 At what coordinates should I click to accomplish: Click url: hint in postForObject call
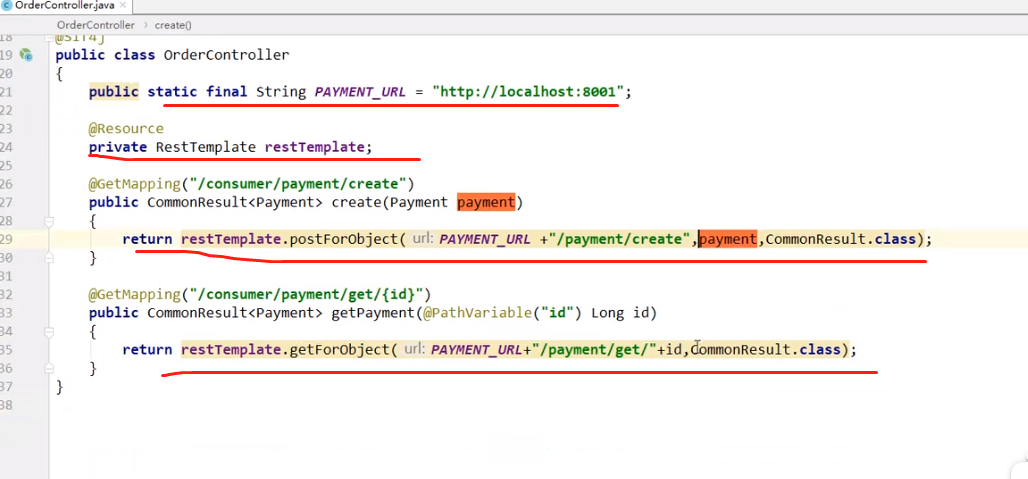(x=423, y=239)
